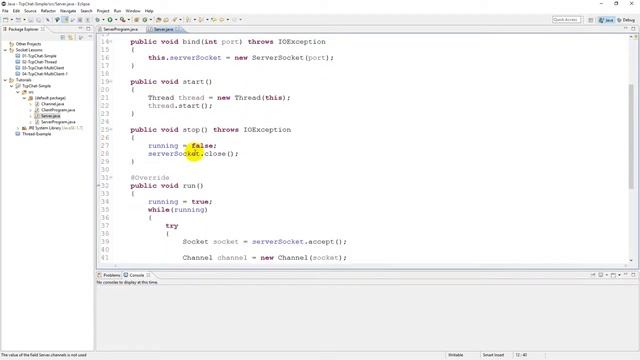Select the Thread-Example project
The height and width of the screenshot is (360, 640).
(x=36, y=134)
